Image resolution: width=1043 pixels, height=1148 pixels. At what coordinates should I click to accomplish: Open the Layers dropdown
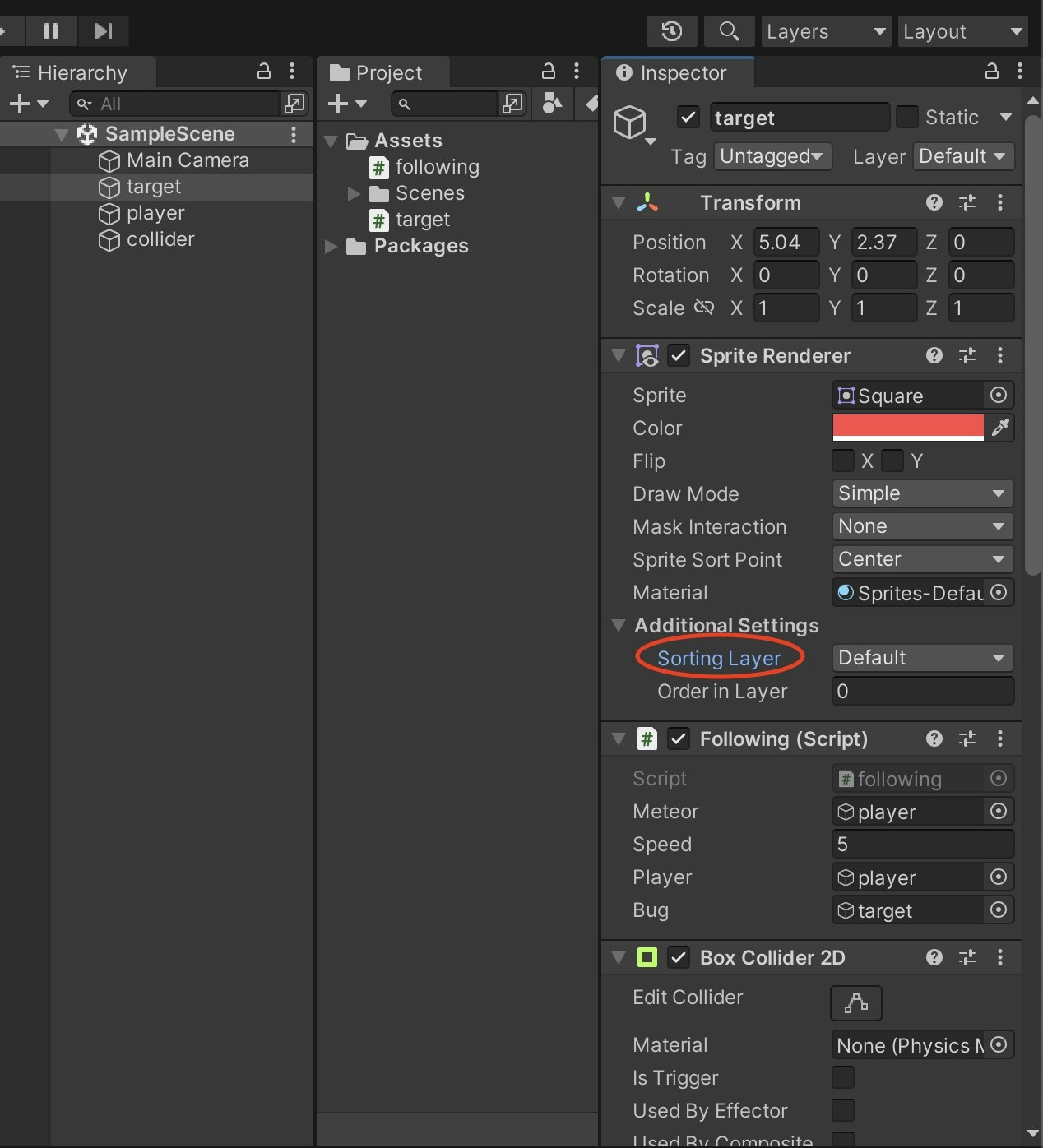coord(826,31)
